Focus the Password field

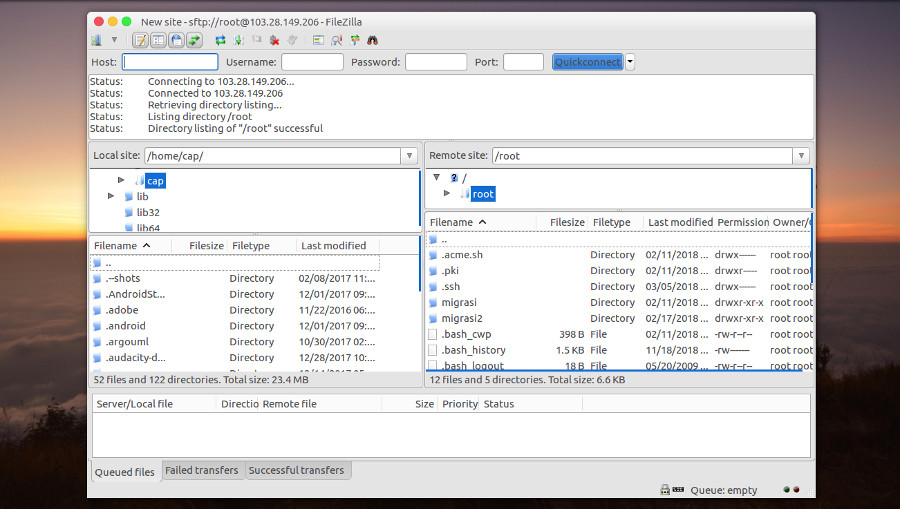436,62
